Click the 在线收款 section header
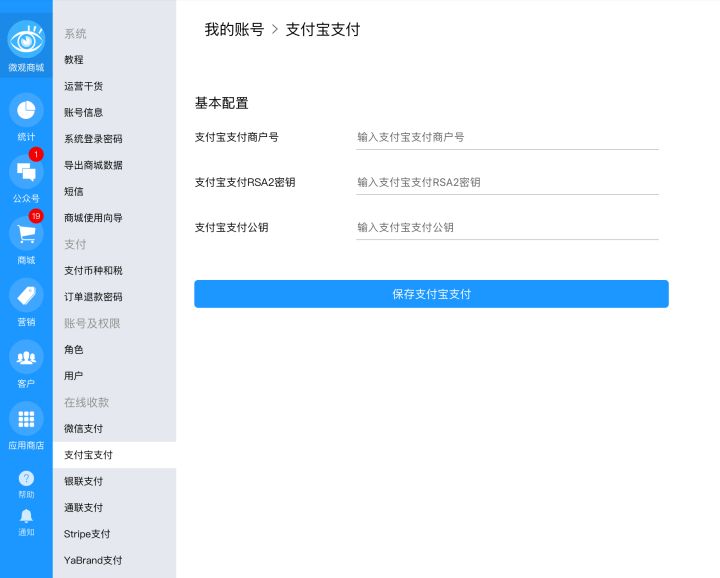This screenshot has height=578, width=720. pos(87,403)
